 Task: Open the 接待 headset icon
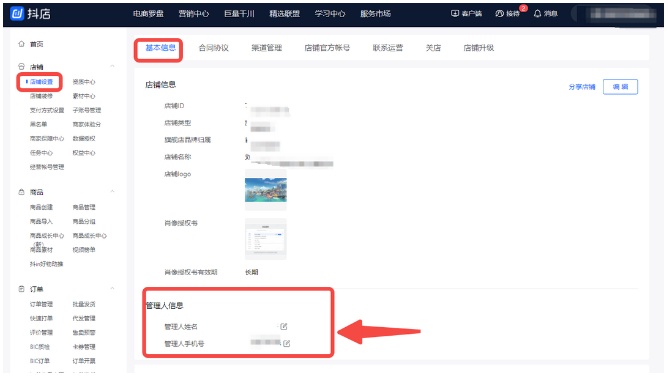pos(499,14)
